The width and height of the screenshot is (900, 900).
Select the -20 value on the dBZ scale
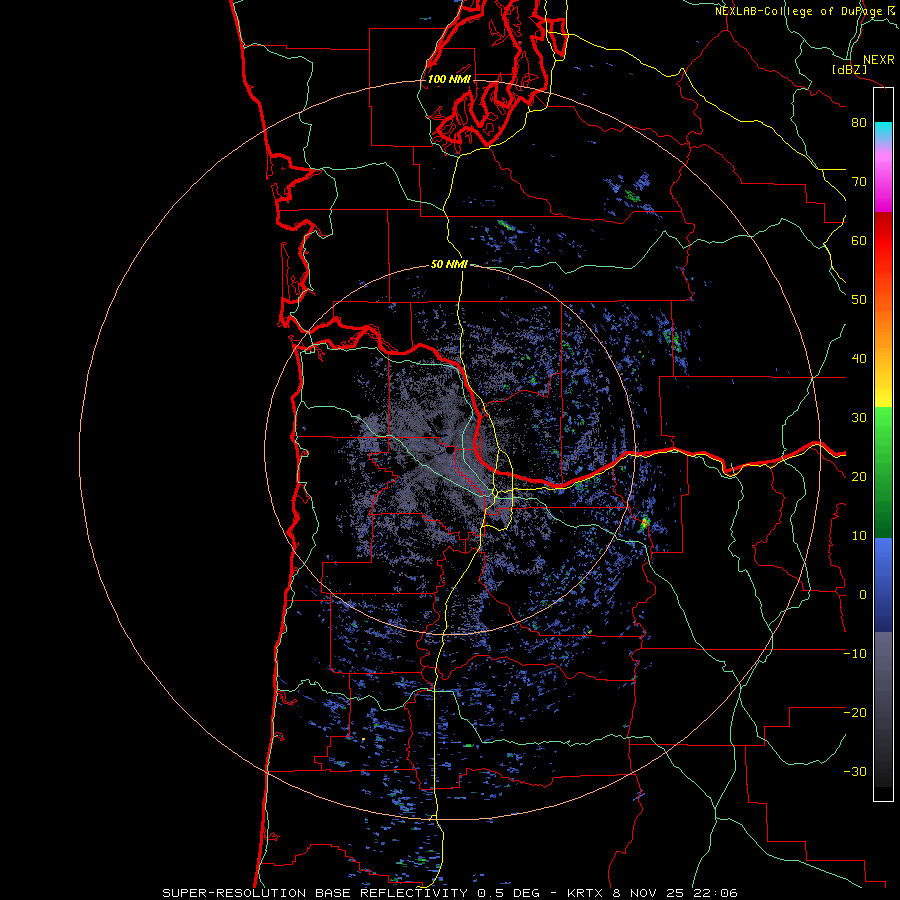[855, 712]
